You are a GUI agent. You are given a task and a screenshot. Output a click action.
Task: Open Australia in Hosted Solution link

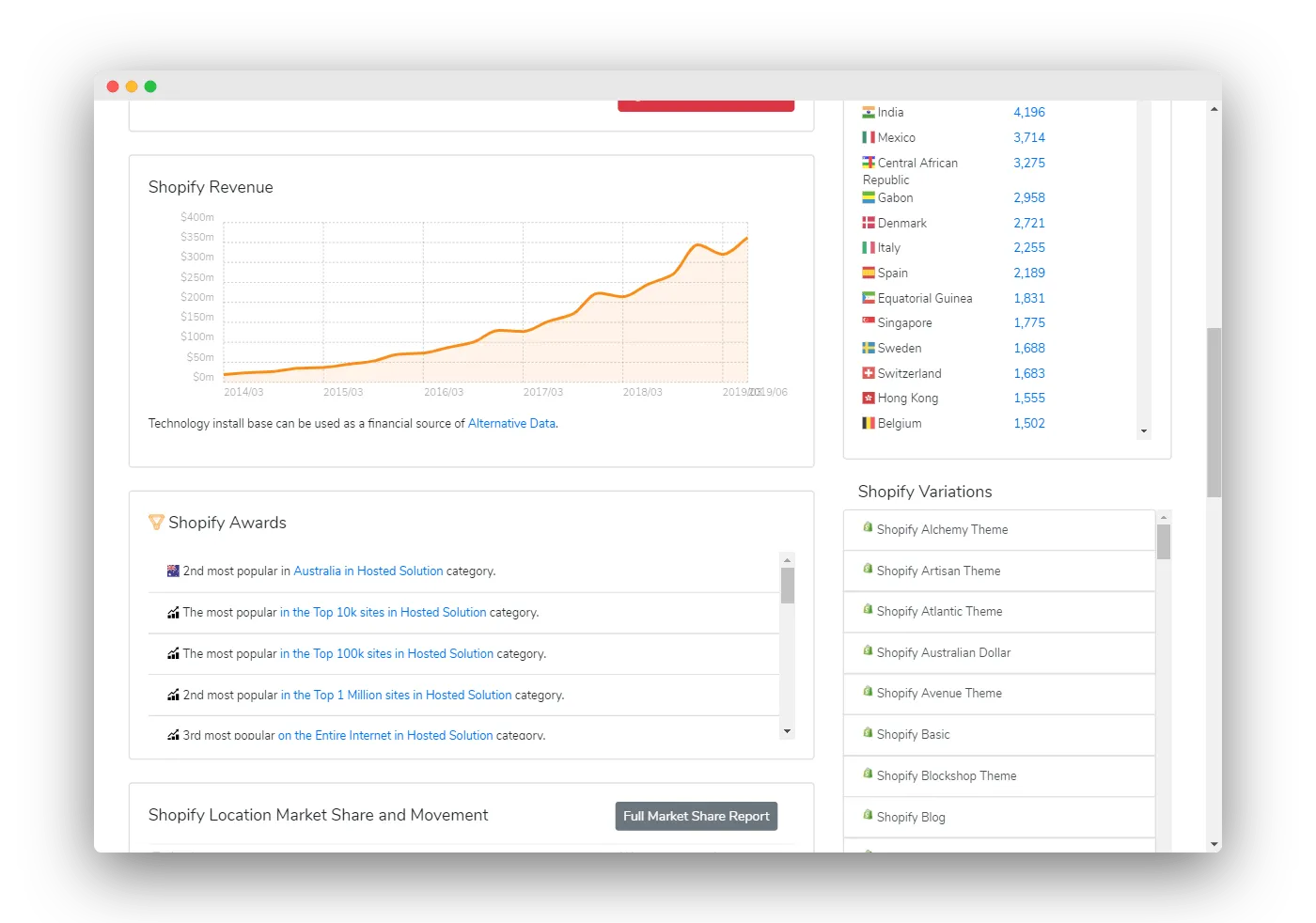[x=368, y=571]
